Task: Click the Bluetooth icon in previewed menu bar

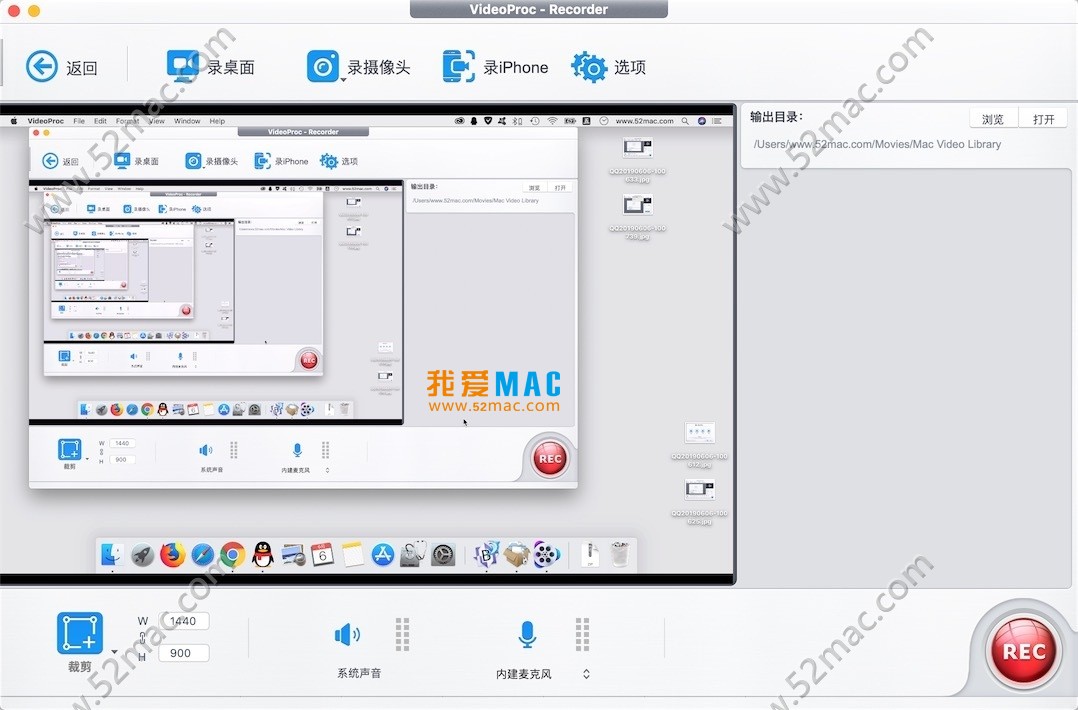Action: coord(517,121)
